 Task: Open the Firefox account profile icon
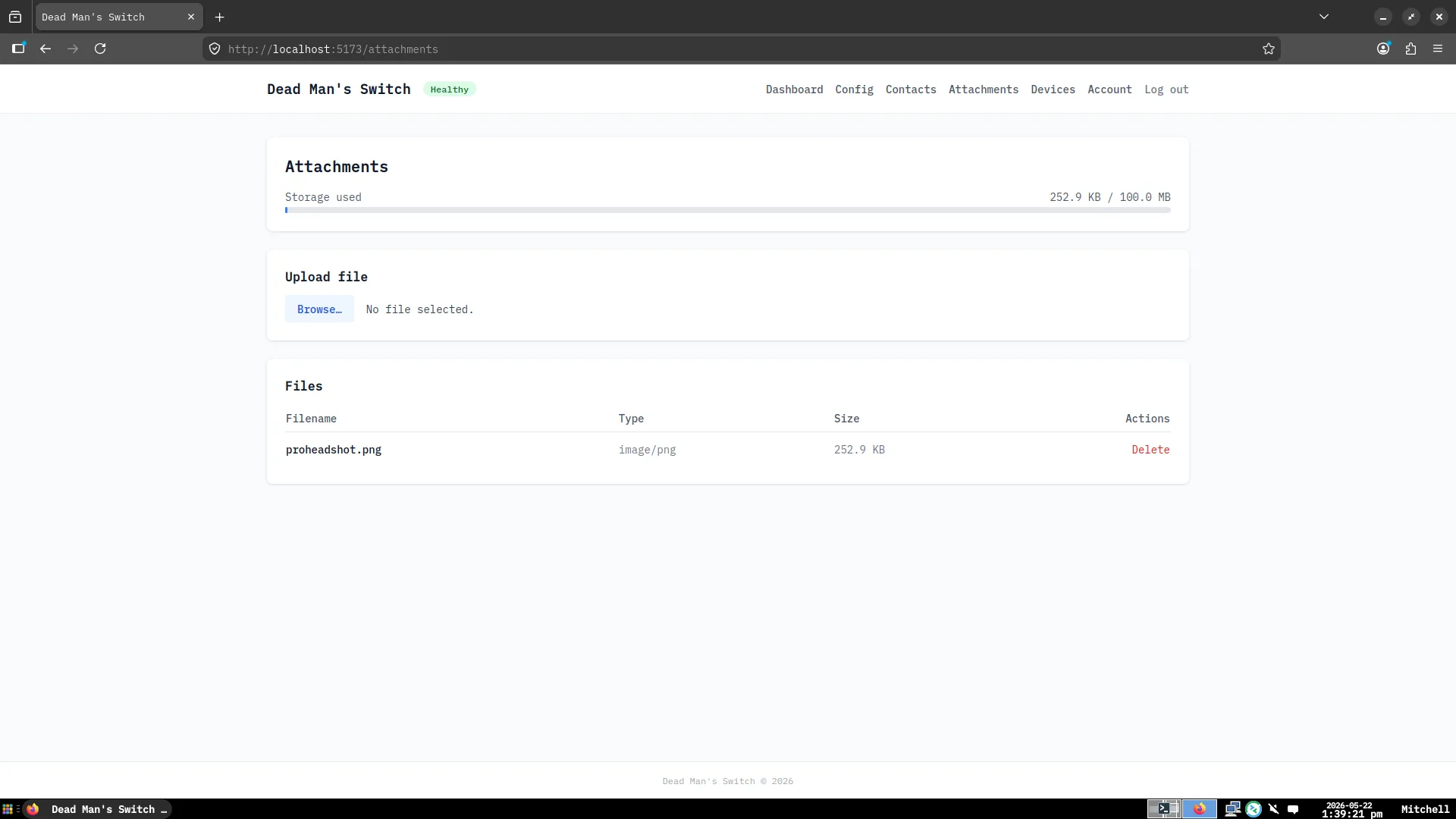coord(1383,49)
